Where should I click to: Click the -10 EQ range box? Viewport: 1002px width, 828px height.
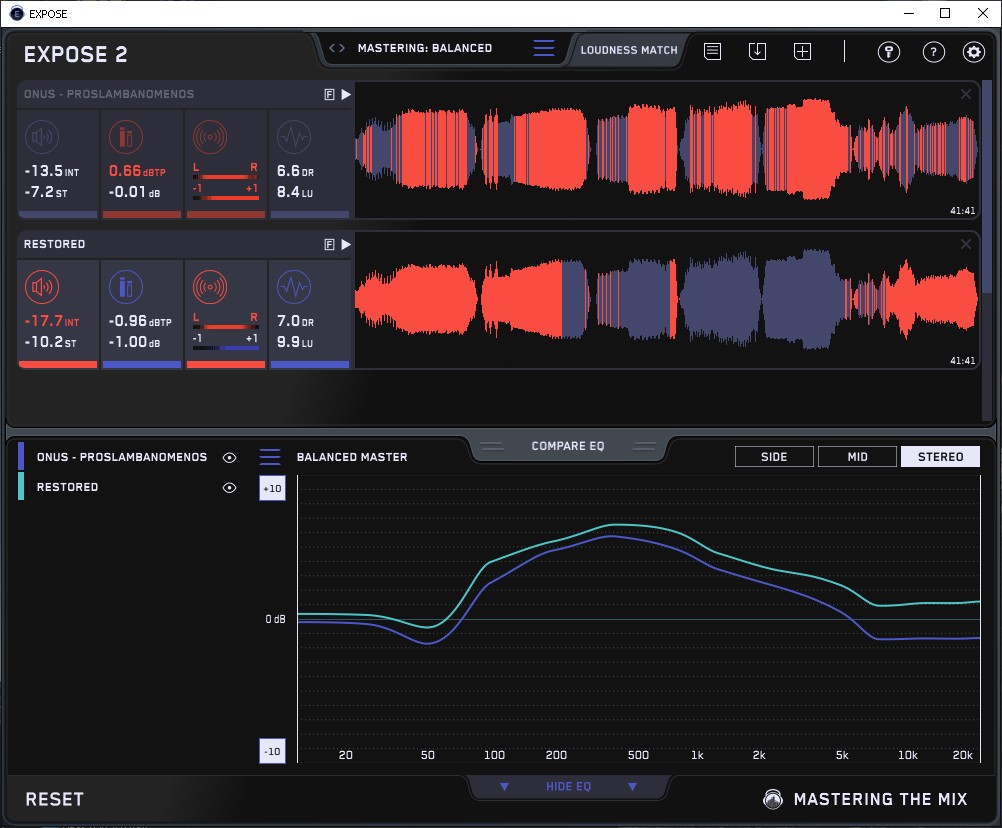(272, 751)
